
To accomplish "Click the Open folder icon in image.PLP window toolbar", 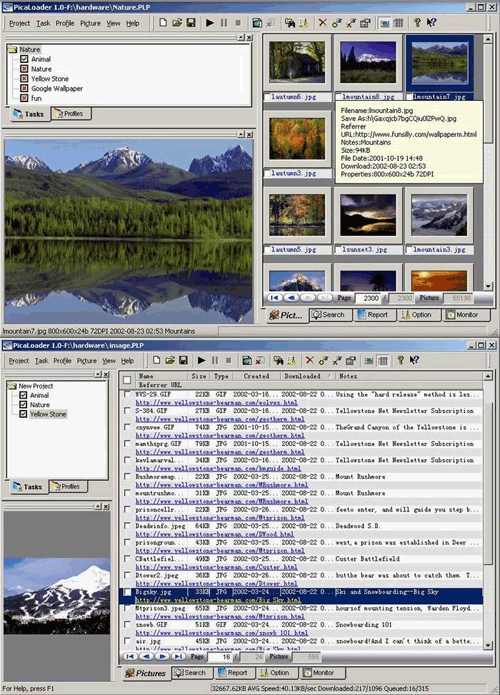I will tap(170, 360).
